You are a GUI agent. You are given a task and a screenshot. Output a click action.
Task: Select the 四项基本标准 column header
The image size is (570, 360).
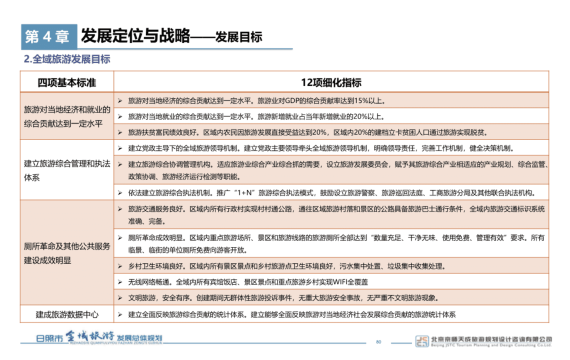pos(67,82)
